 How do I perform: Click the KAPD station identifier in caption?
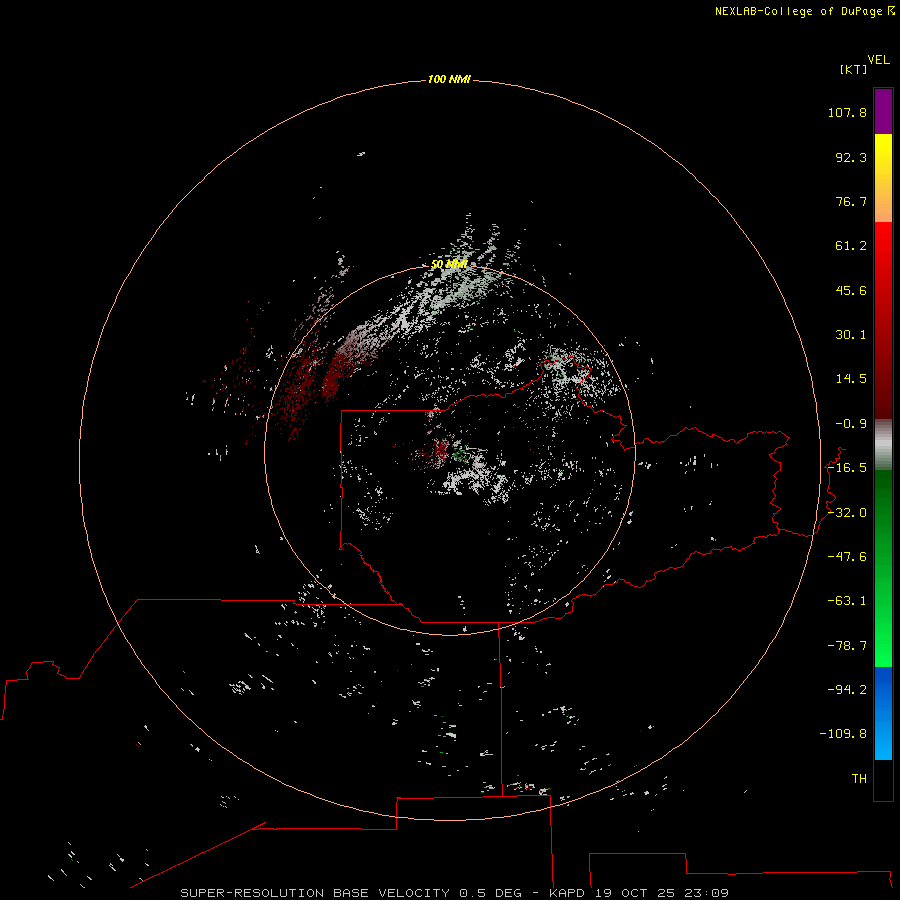coord(567,893)
